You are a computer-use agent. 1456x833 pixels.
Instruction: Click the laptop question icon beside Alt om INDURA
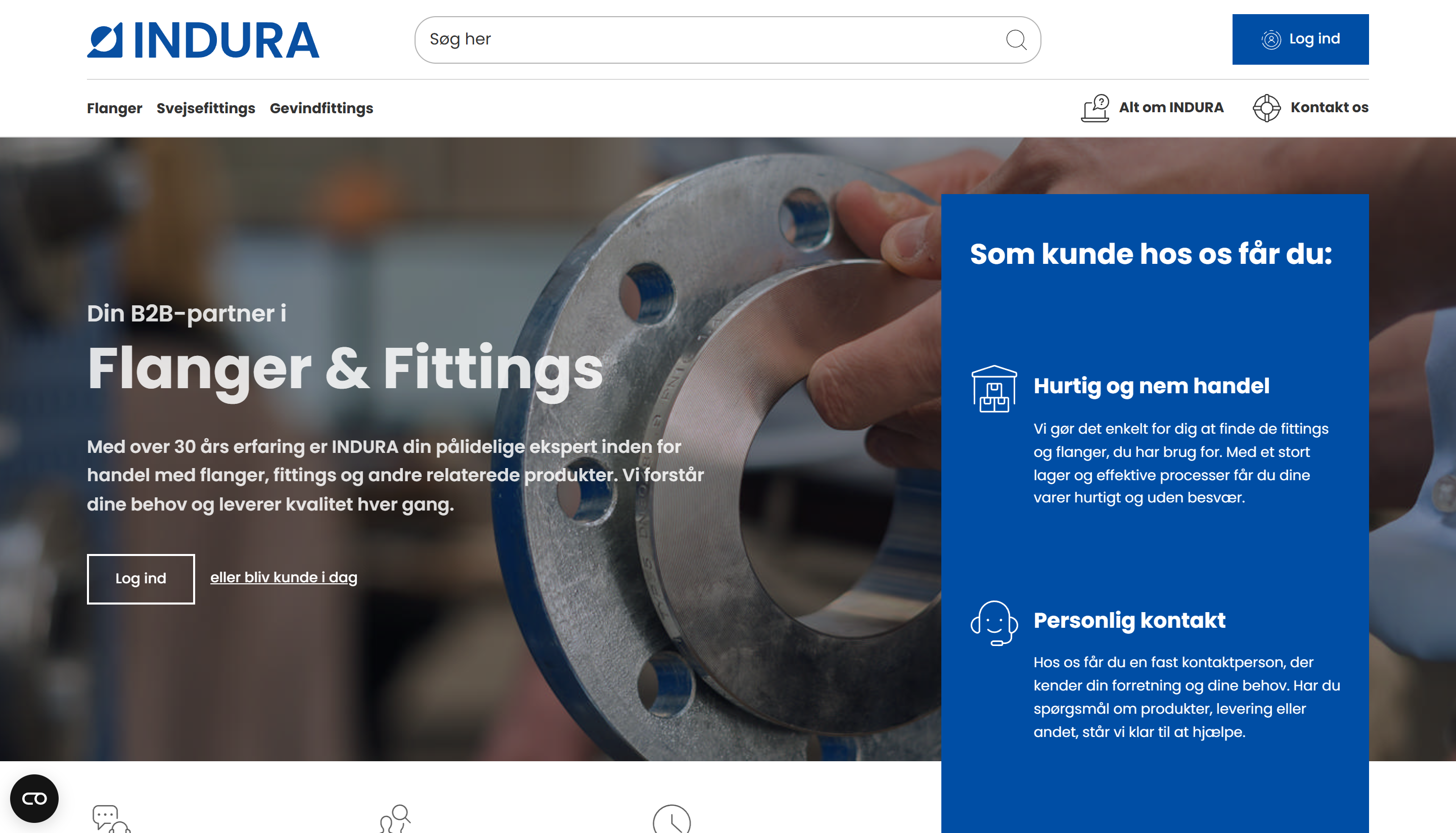click(x=1095, y=108)
